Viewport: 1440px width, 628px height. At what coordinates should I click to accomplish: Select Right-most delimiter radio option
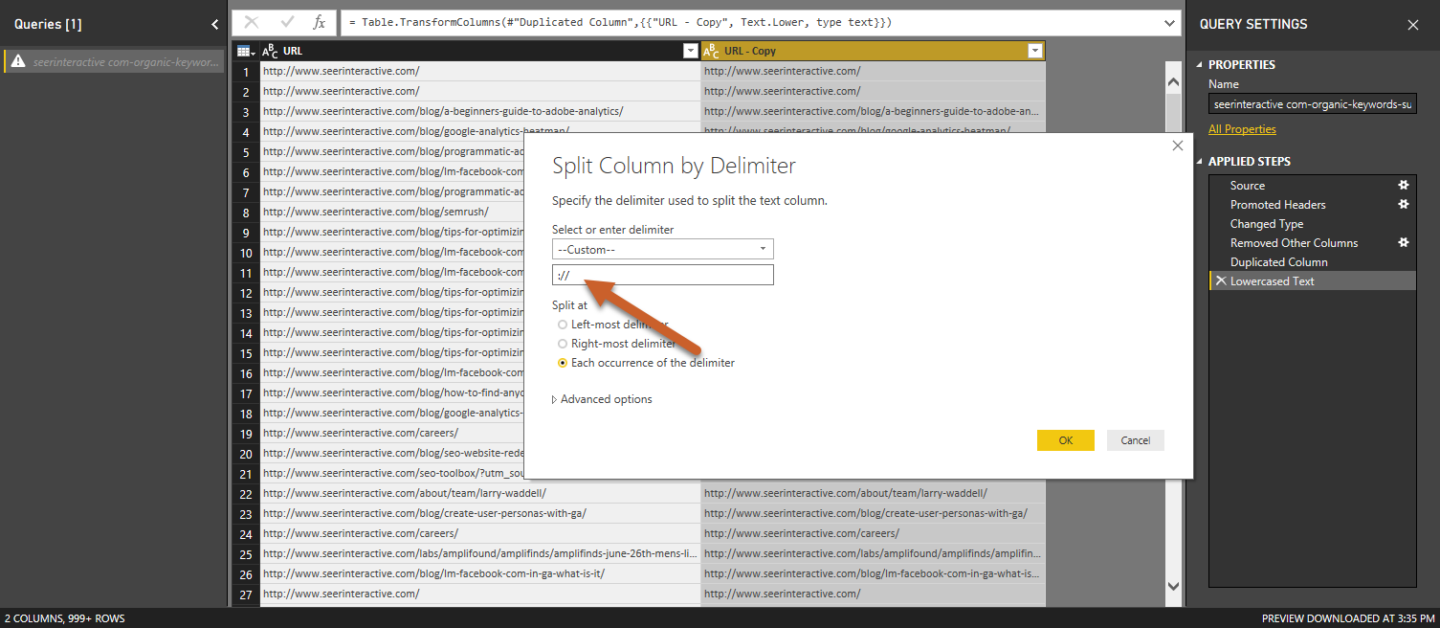tap(563, 344)
